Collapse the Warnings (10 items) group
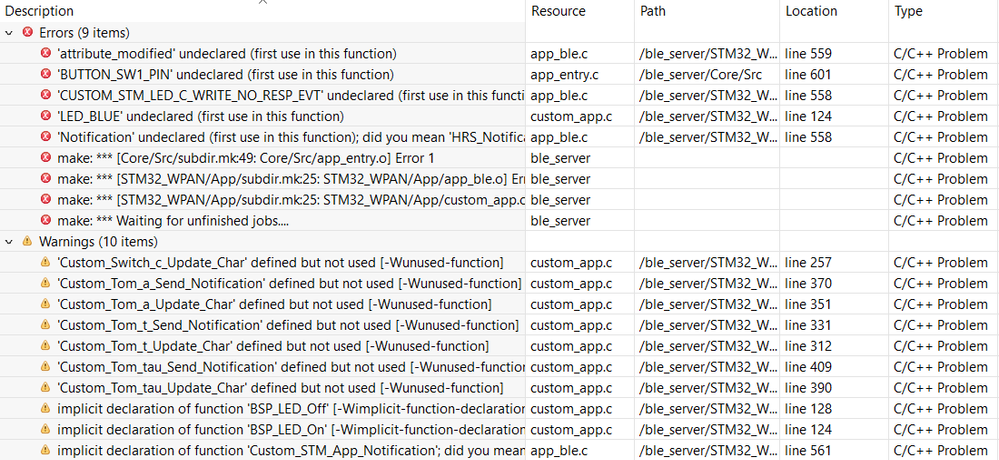The image size is (999, 460). [9, 242]
